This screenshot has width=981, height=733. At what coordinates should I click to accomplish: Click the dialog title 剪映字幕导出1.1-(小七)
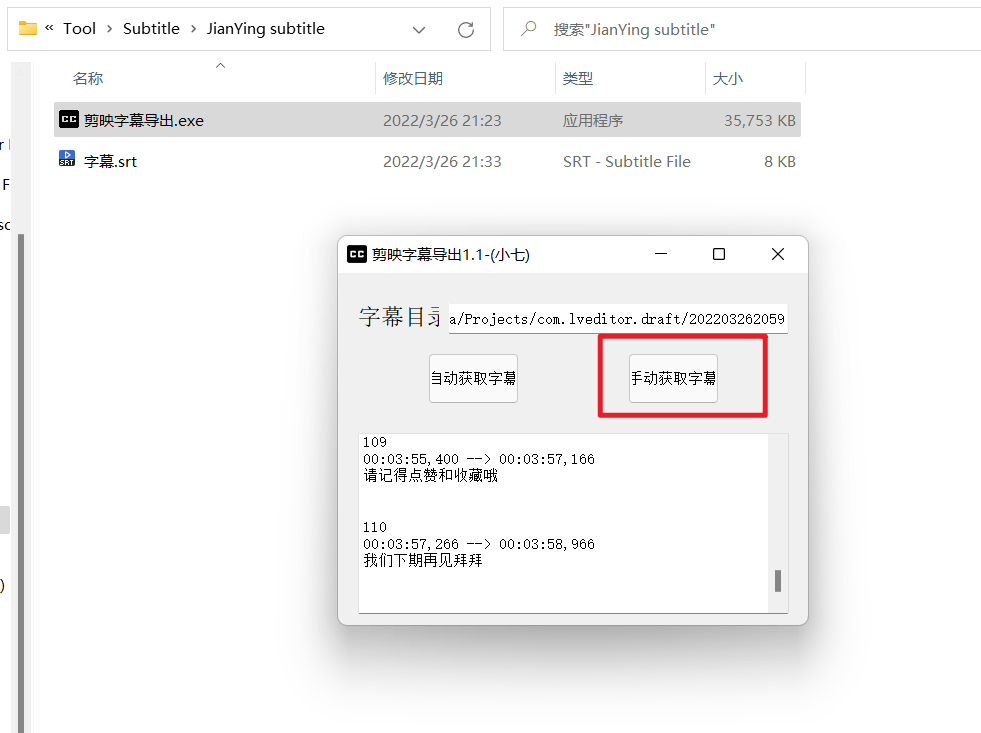450,255
